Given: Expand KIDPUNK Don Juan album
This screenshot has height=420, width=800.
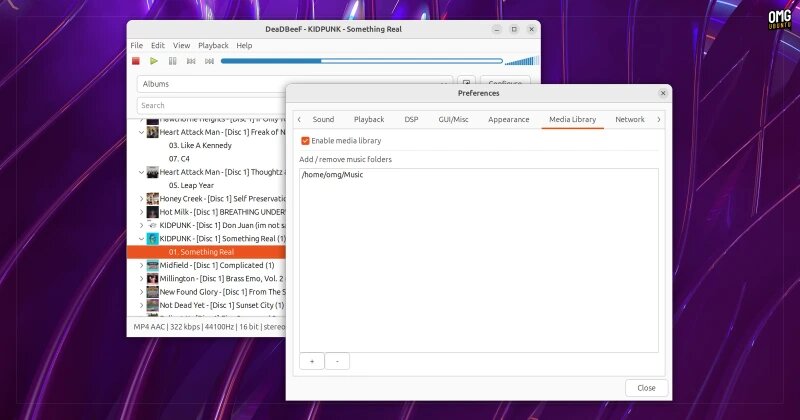Looking at the screenshot, I should 141,225.
